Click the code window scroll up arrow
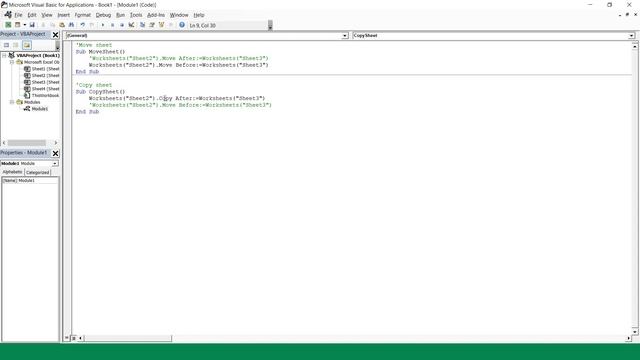This screenshot has width=640, height=360. click(x=635, y=47)
